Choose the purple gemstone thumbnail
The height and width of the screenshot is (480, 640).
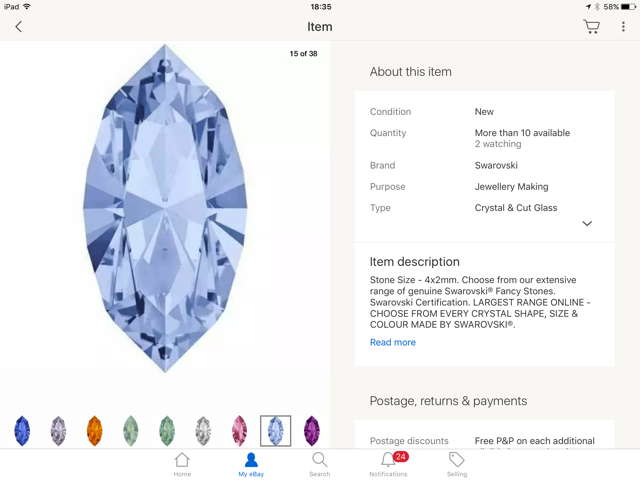click(x=312, y=431)
